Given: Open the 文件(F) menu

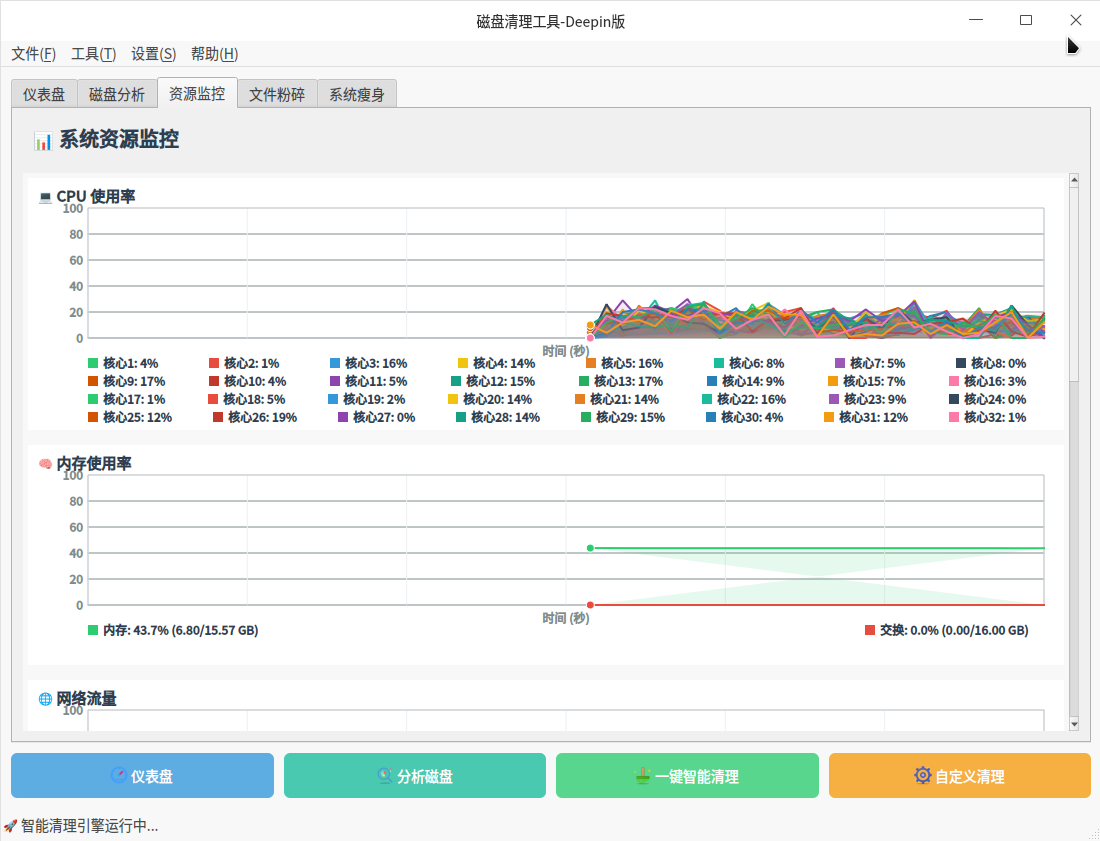Looking at the screenshot, I should (33, 54).
